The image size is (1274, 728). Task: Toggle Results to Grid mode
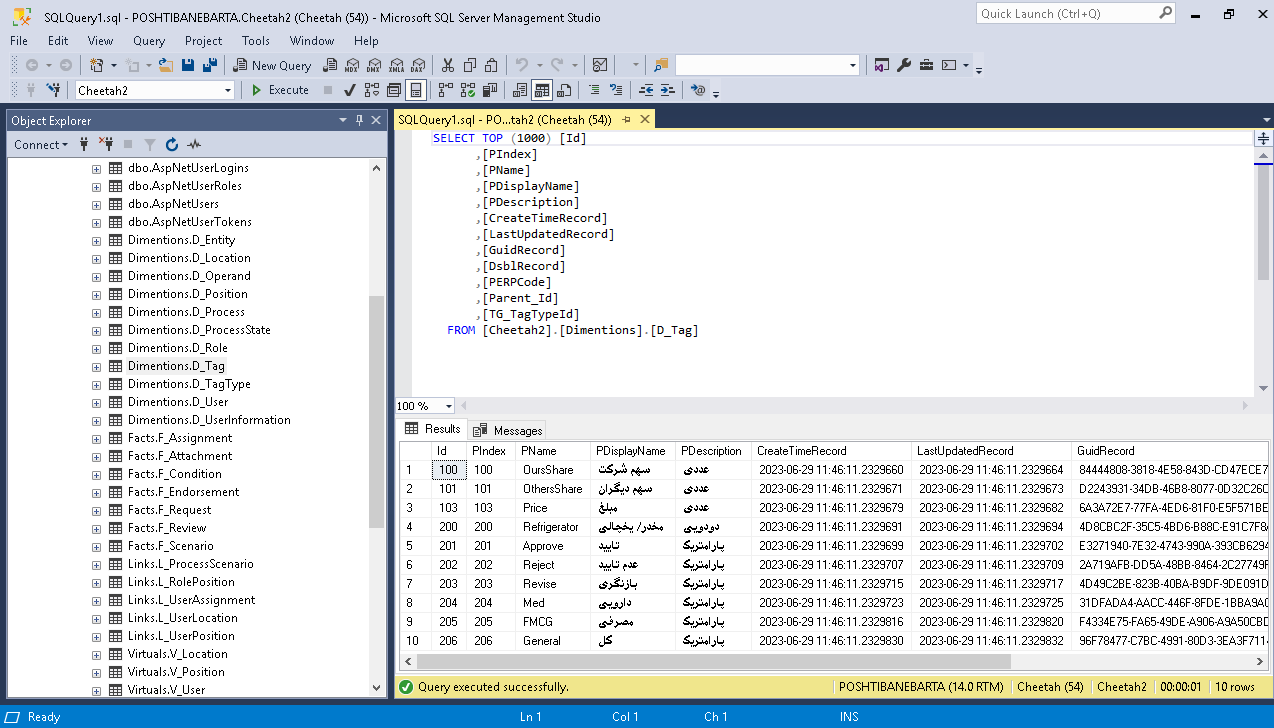pyautogui.click(x=541, y=90)
